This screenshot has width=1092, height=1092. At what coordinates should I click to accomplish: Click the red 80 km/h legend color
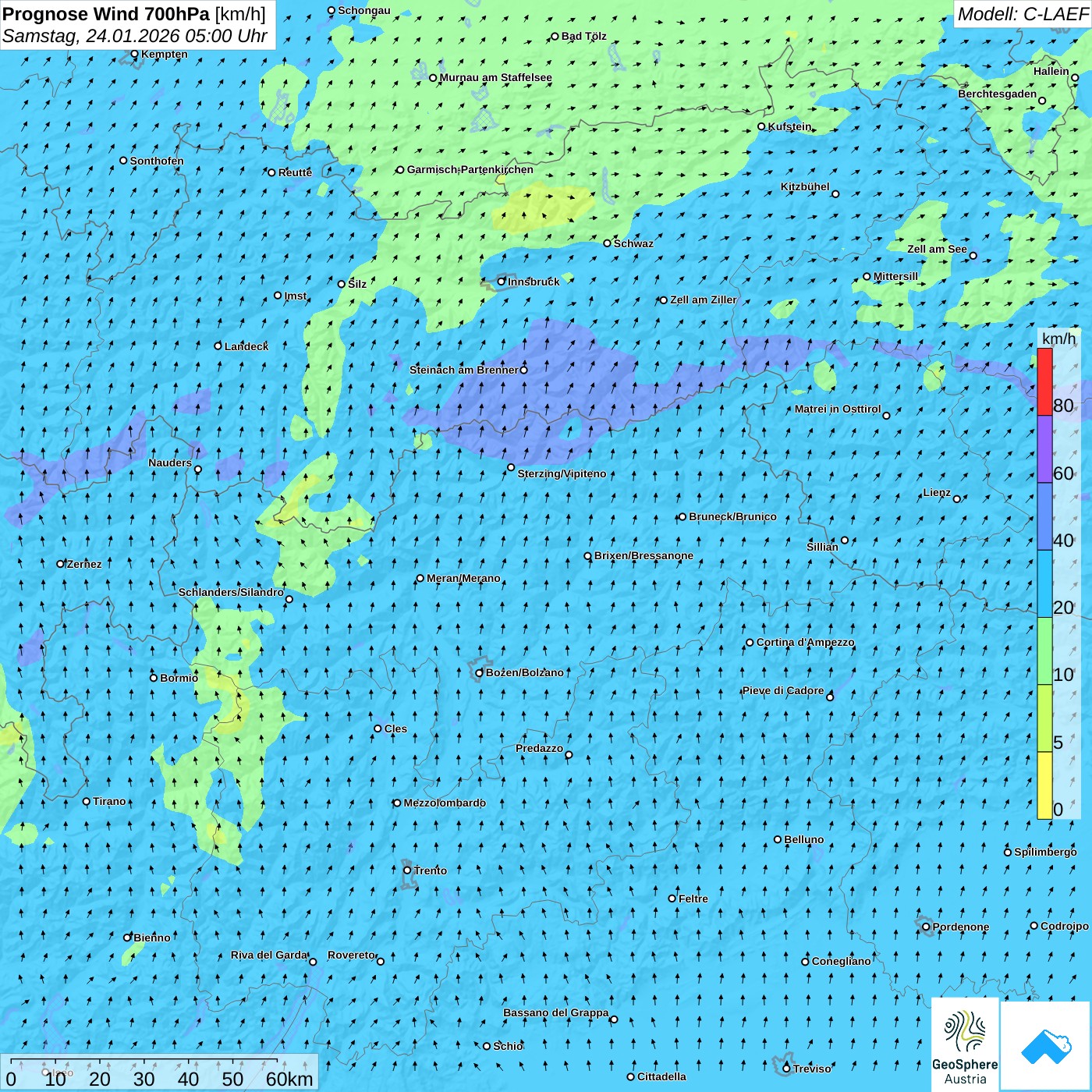(x=1044, y=381)
